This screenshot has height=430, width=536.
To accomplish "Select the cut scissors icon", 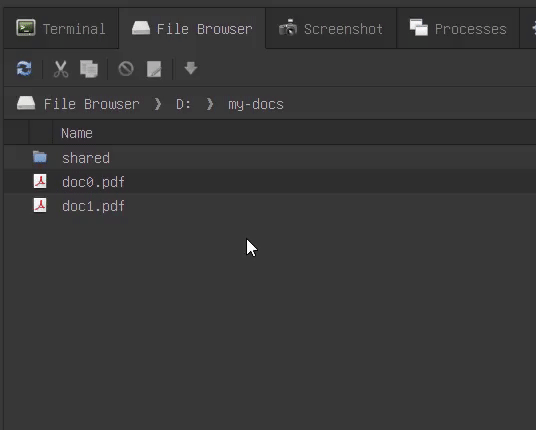I will [61, 69].
